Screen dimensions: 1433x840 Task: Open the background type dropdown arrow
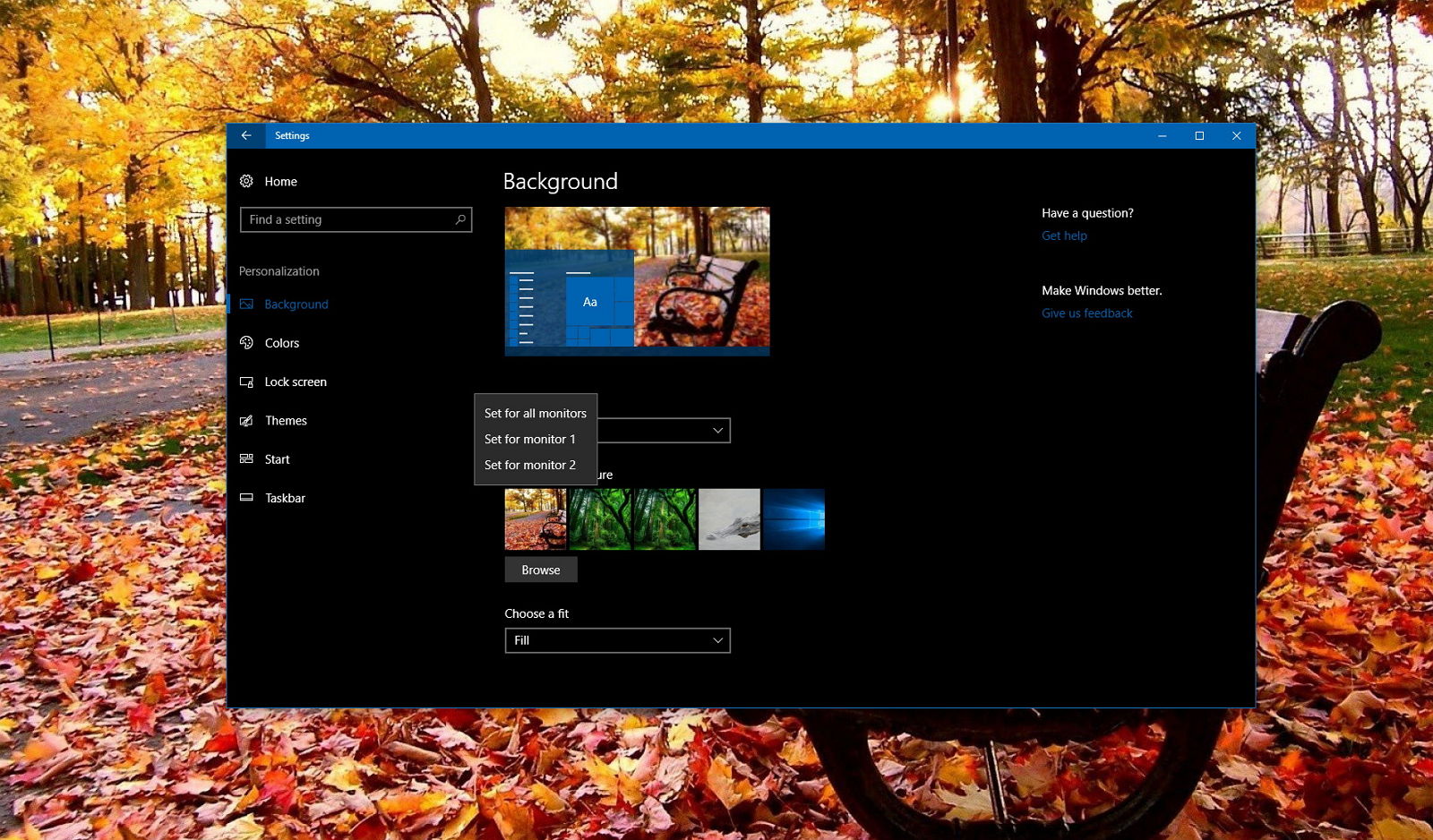click(x=717, y=431)
